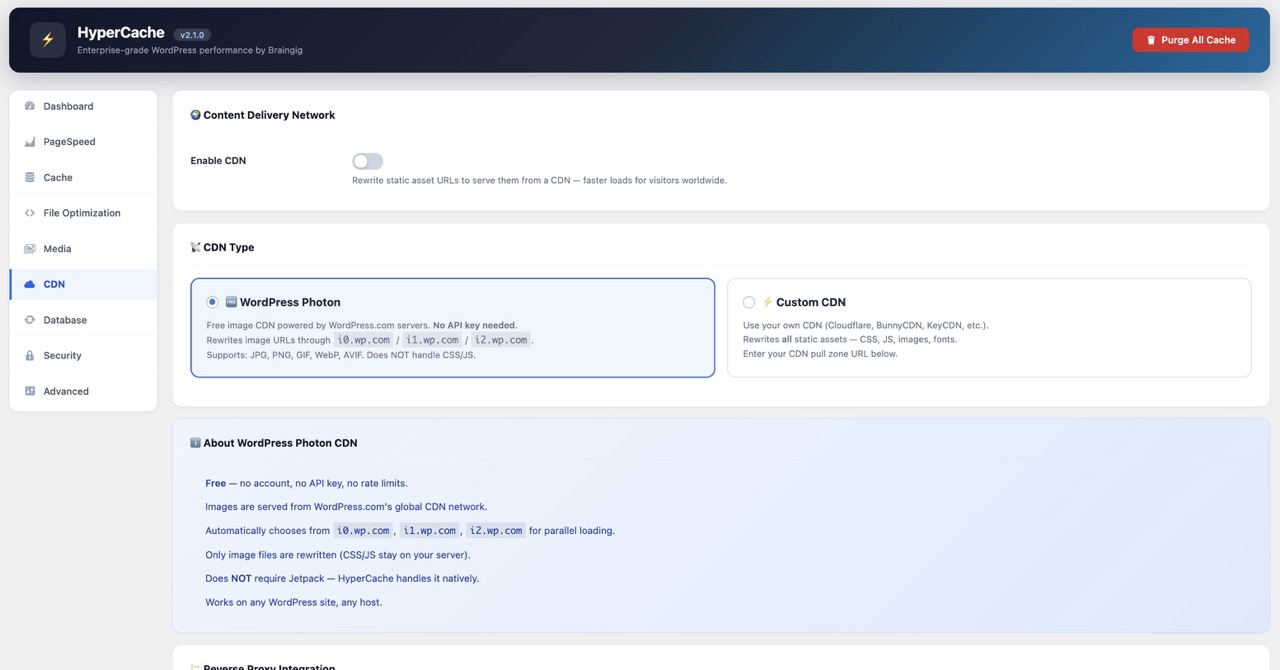The image size is (1280, 670).
Task: Click the Cache database stack icon
Action: point(30,177)
